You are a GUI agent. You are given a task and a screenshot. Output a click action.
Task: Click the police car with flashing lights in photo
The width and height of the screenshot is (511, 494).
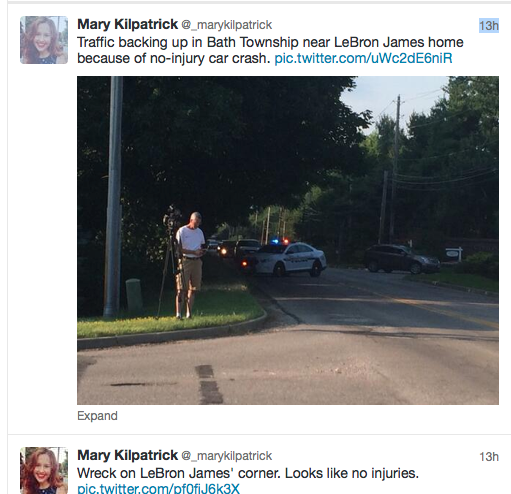coord(285,258)
